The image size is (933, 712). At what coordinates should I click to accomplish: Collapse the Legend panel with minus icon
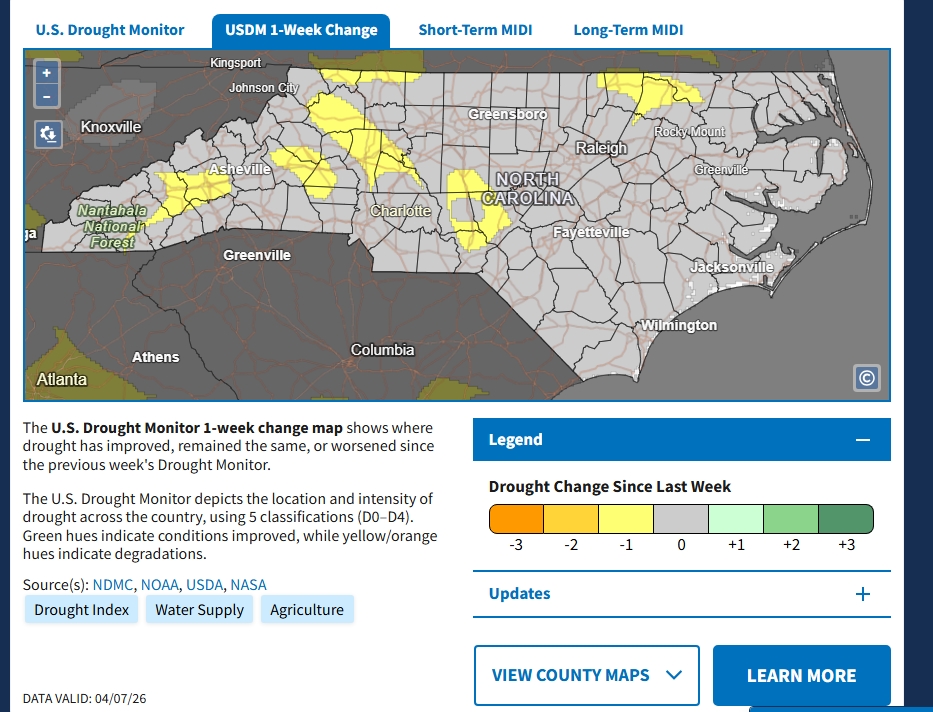[863, 440]
